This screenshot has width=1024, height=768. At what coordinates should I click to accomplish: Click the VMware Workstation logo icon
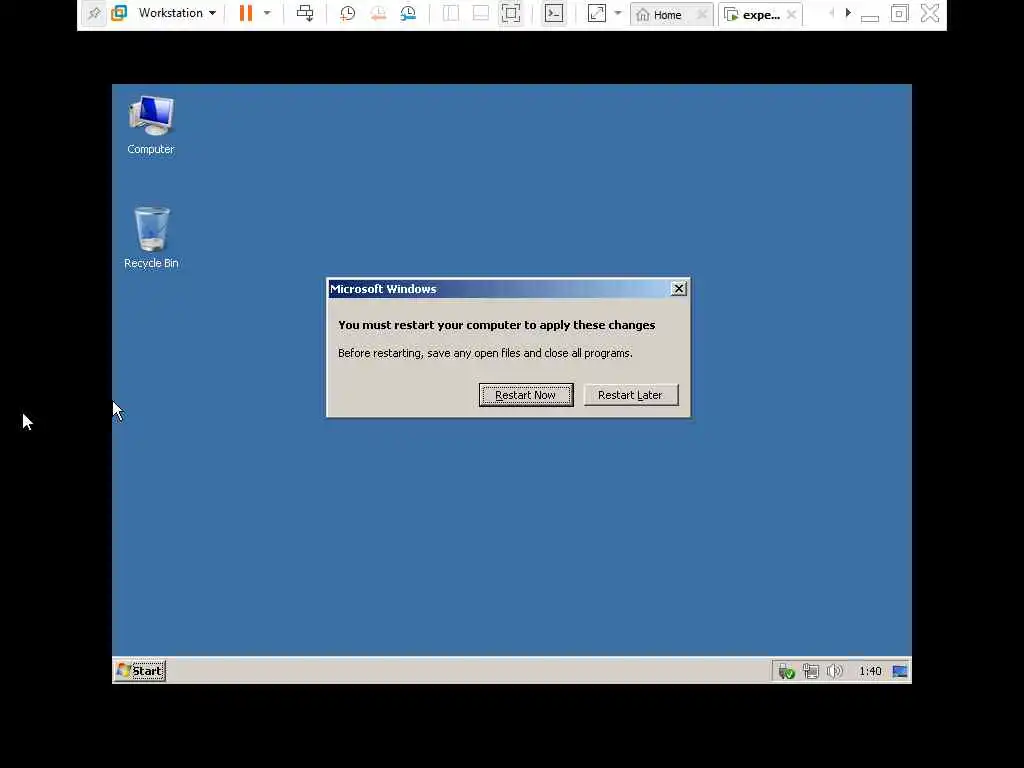(x=119, y=14)
